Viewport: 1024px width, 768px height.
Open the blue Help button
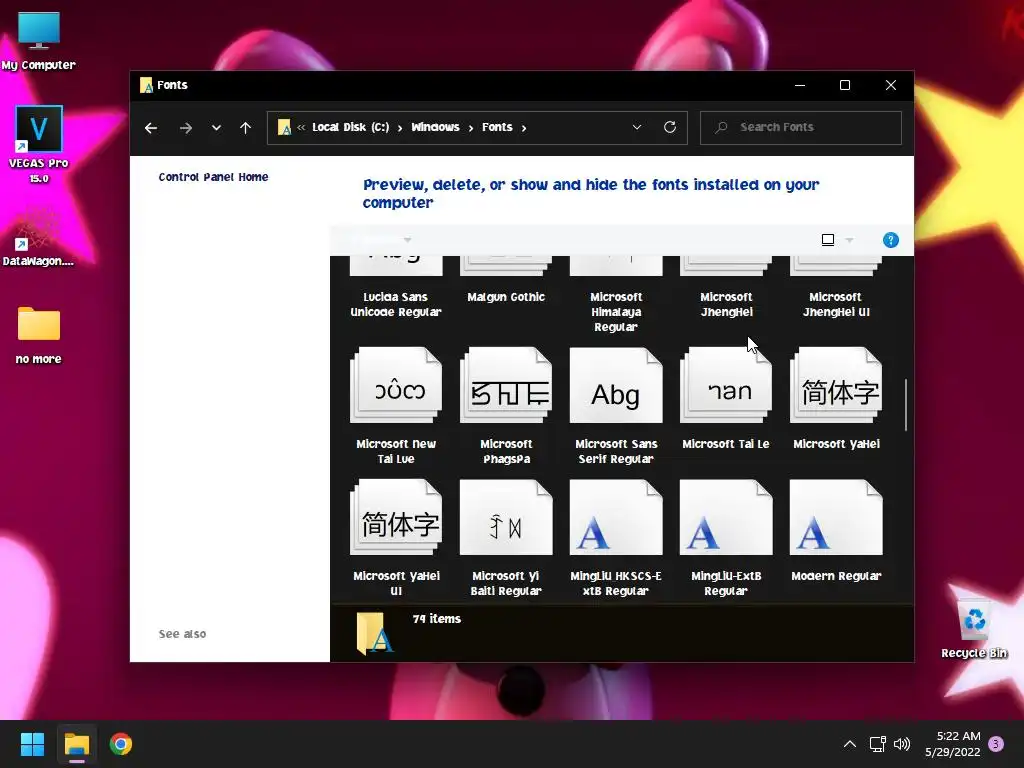[891, 240]
